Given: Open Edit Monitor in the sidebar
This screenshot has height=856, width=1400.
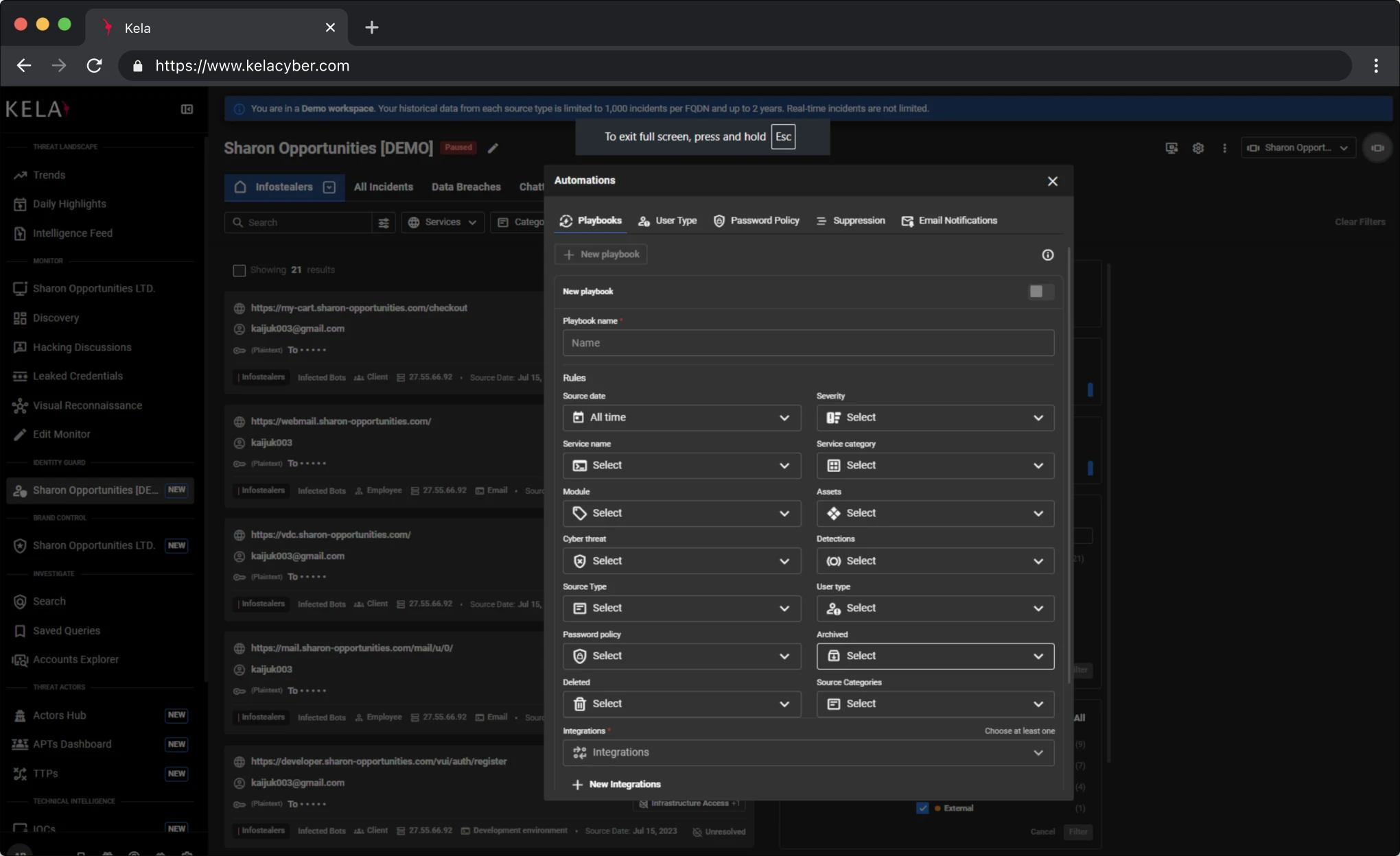Looking at the screenshot, I should pos(61,434).
